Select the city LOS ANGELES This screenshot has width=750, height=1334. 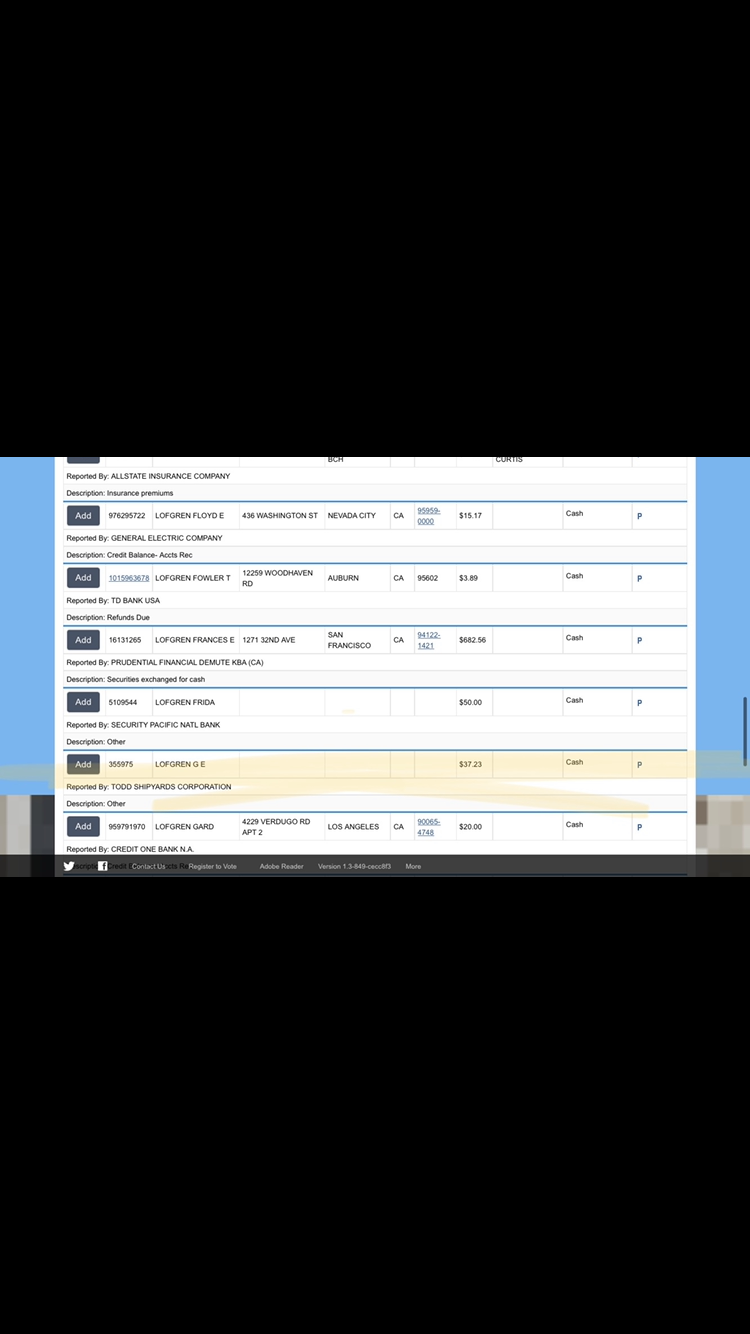coord(354,826)
